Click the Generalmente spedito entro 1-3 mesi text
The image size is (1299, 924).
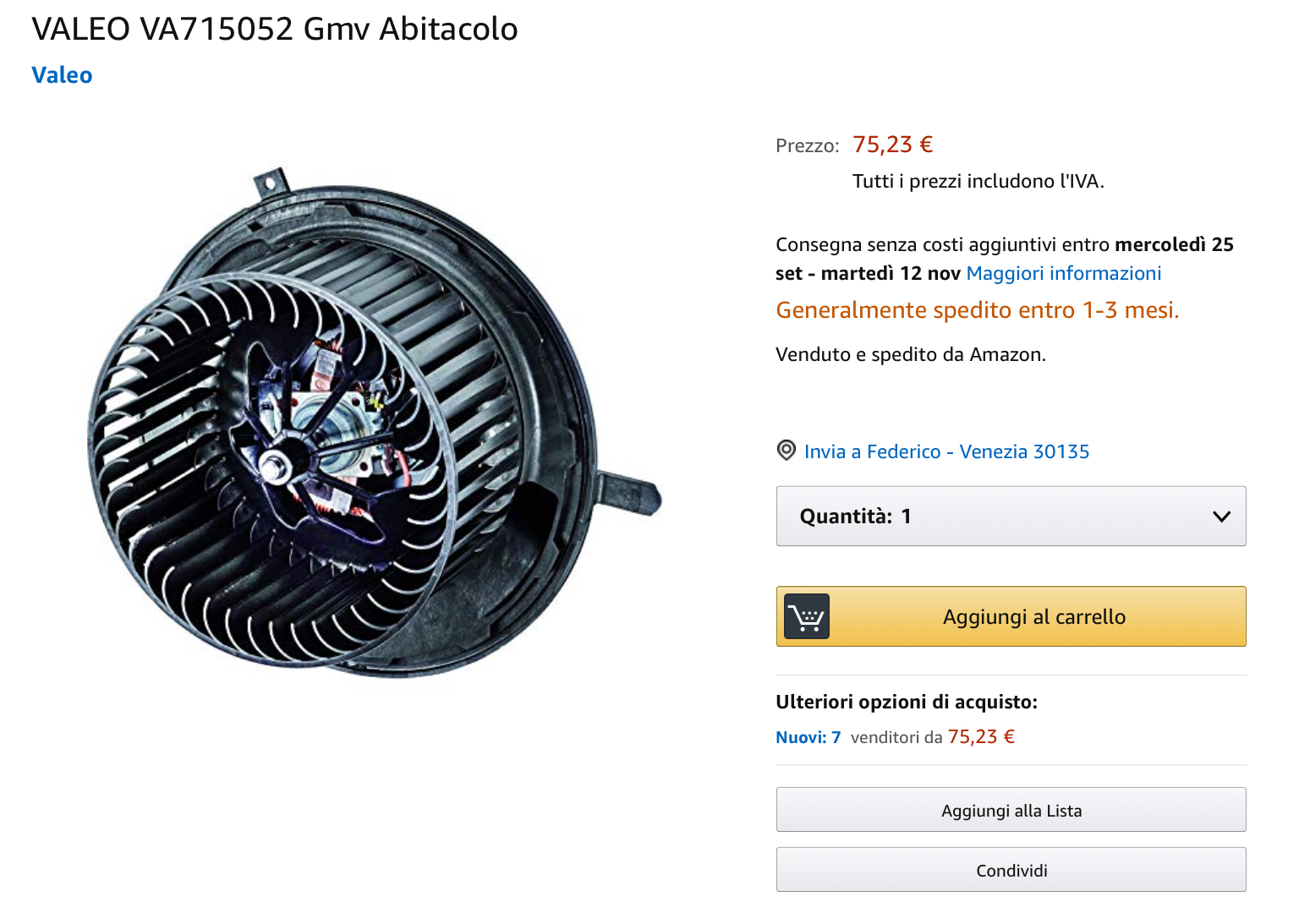pos(977,310)
